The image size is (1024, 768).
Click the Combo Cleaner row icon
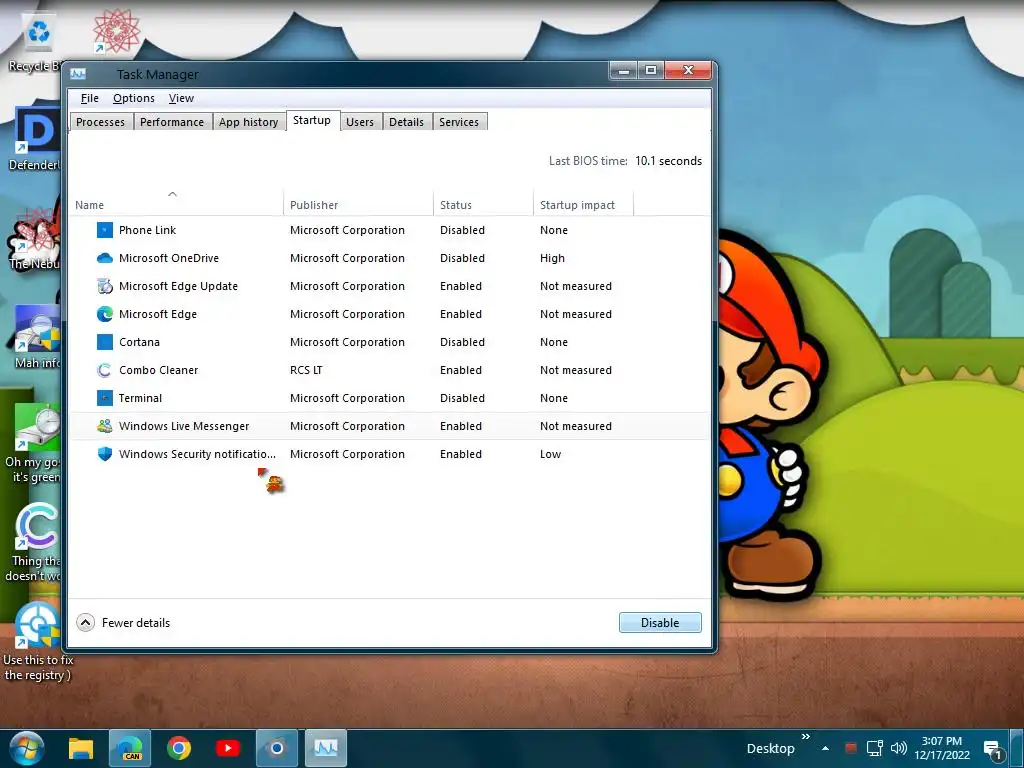point(104,370)
